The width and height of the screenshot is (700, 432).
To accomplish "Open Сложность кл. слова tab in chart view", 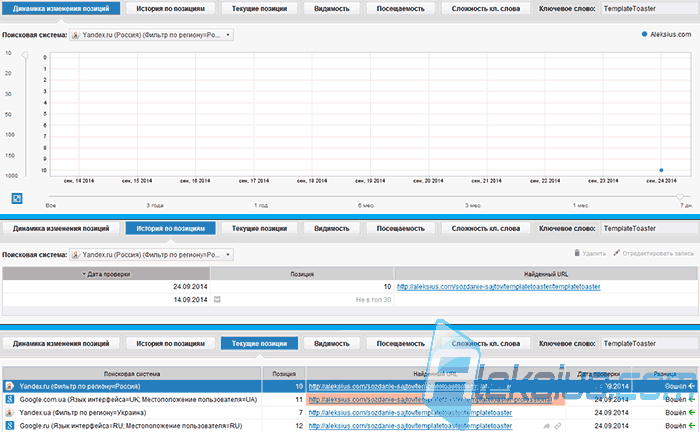I will tap(486, 8).
